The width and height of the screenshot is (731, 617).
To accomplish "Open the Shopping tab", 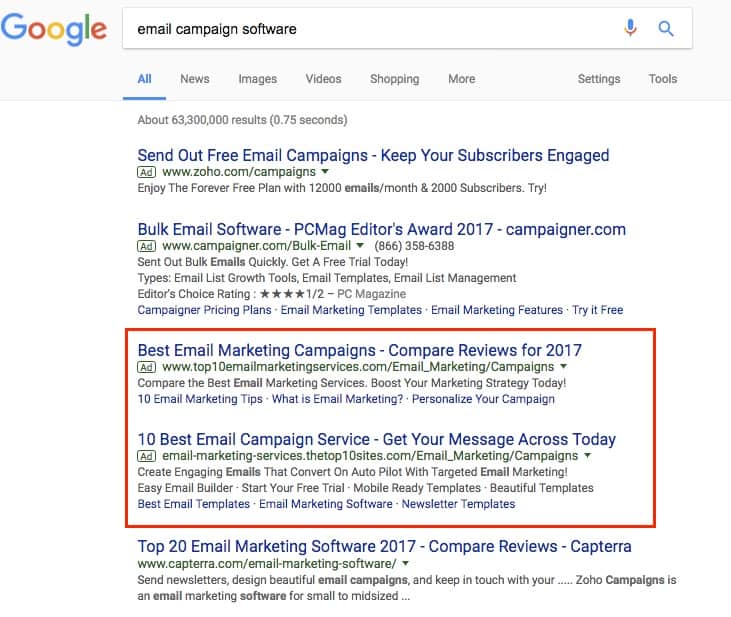I will (394, 79).
